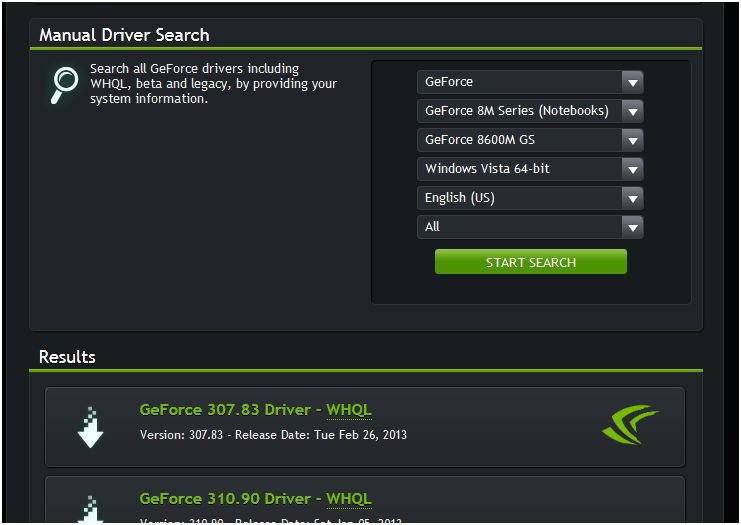
Task: Click download arrow icon for 307.83 driver
Action: pyautogui.click(x=90, y=427)
